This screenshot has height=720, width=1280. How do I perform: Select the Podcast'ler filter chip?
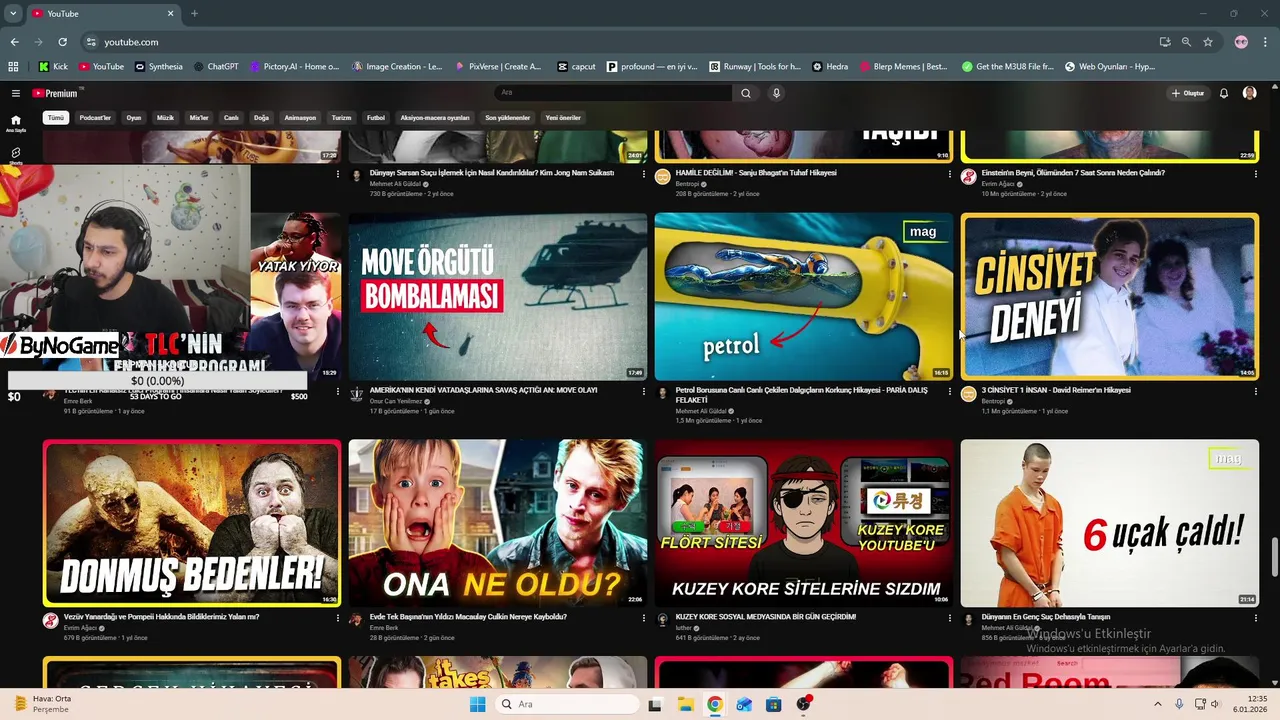(95, 118)
